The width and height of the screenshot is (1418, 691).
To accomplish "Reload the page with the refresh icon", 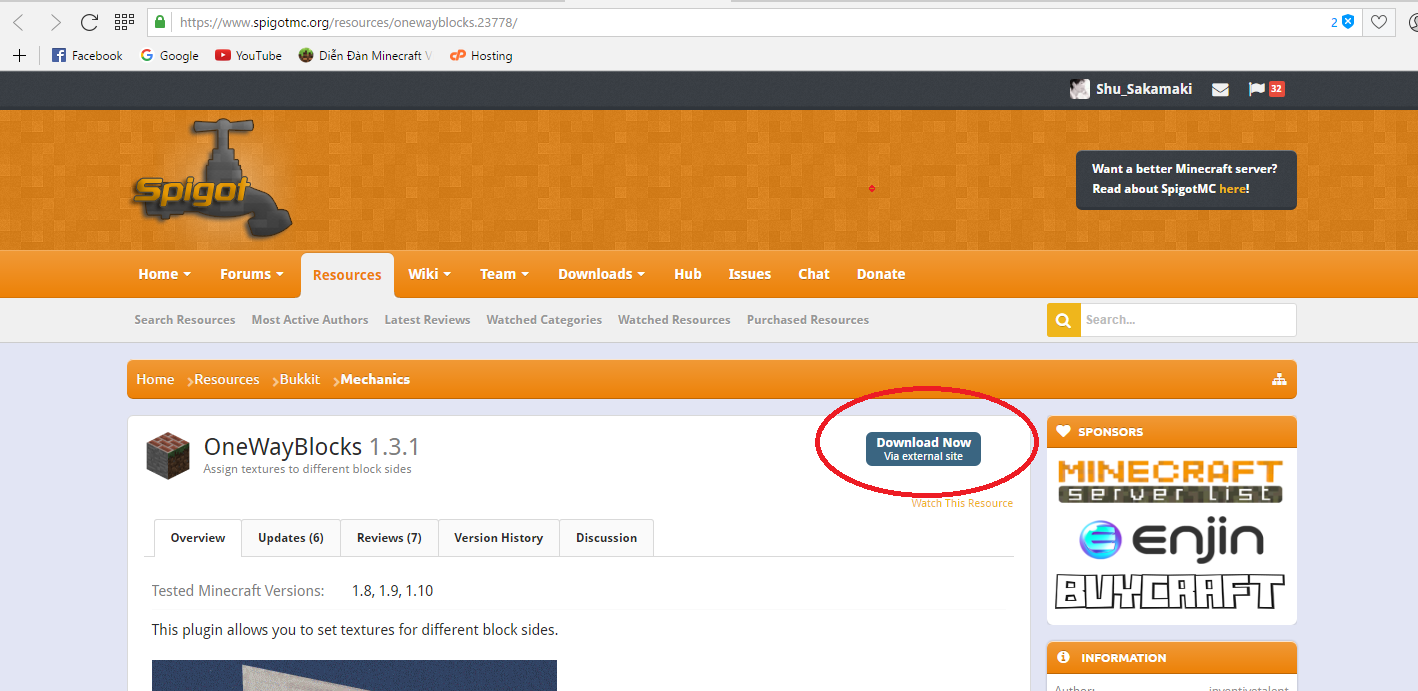I will (x=89, y=22).
